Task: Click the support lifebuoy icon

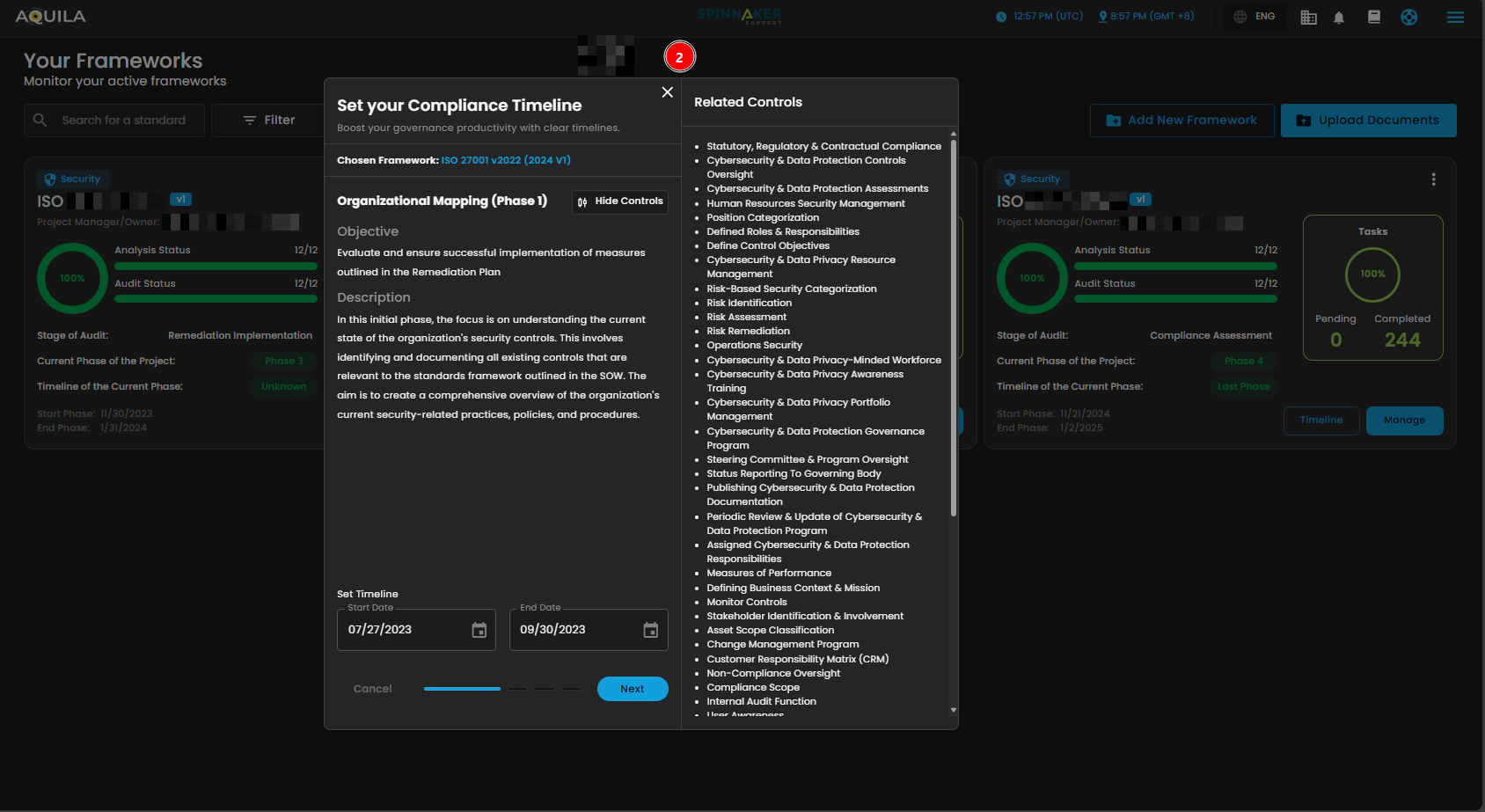Action: tap(1408, 17)
